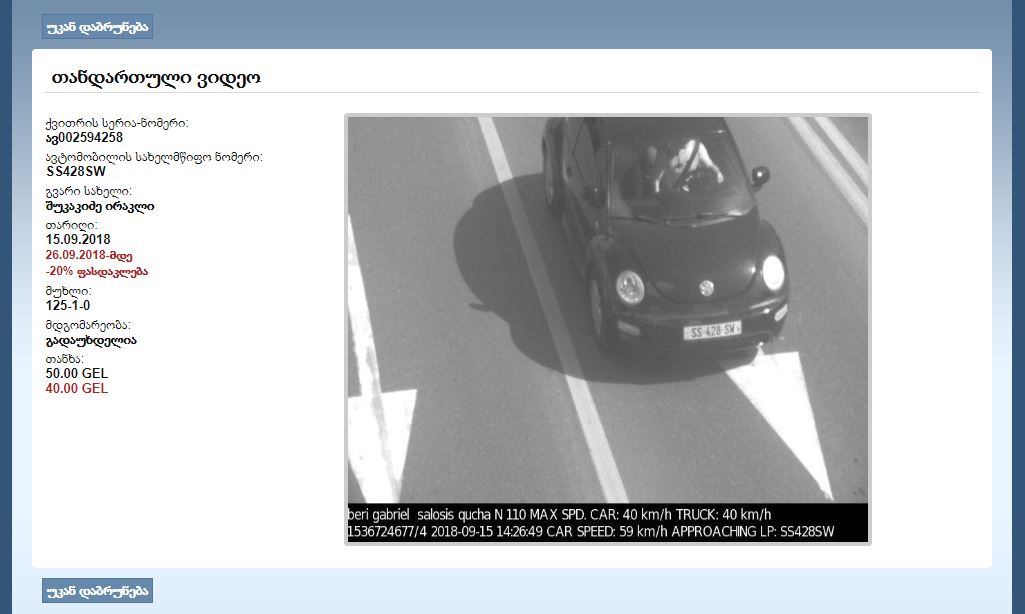
Task: Select the ticket number აგ002594258
Action: [85, 137]
